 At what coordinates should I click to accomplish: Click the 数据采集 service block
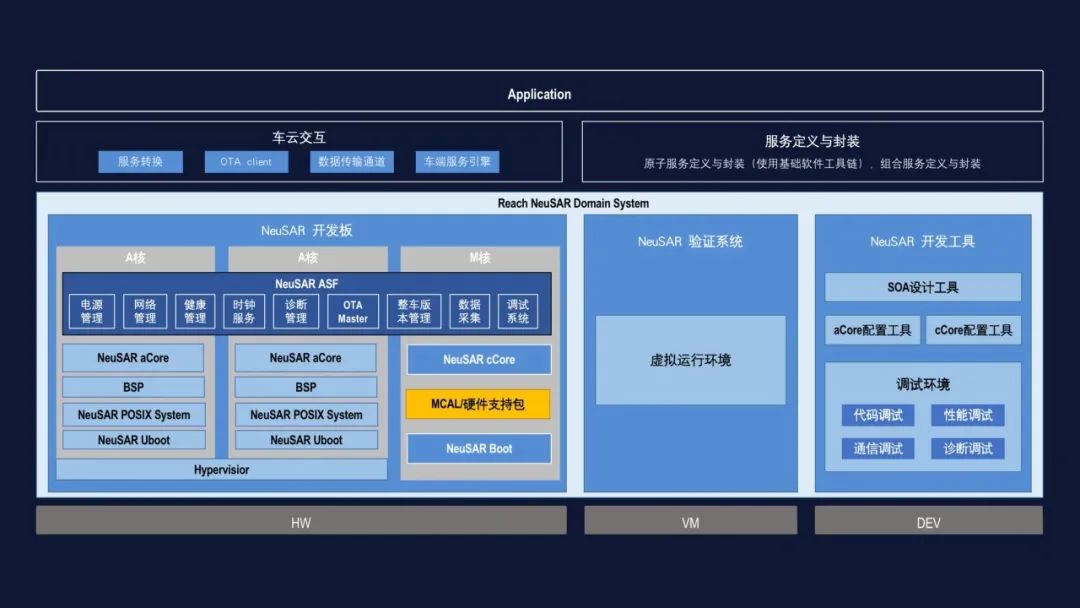pyautogui.click(x=468, y=310)
